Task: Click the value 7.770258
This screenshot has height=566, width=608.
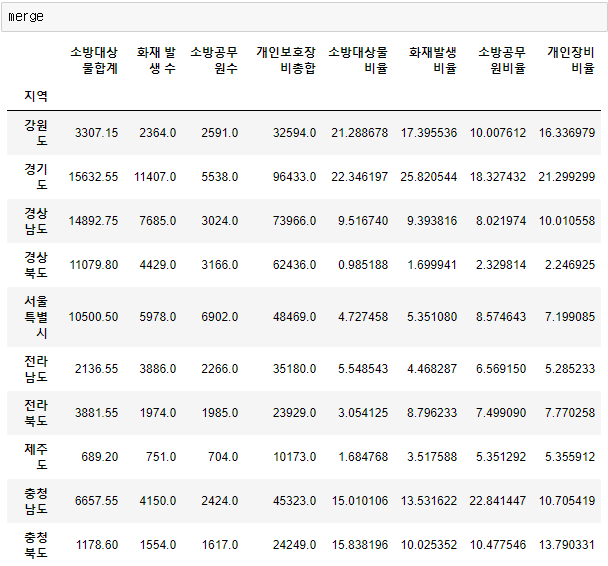Action: pos(570,413)
